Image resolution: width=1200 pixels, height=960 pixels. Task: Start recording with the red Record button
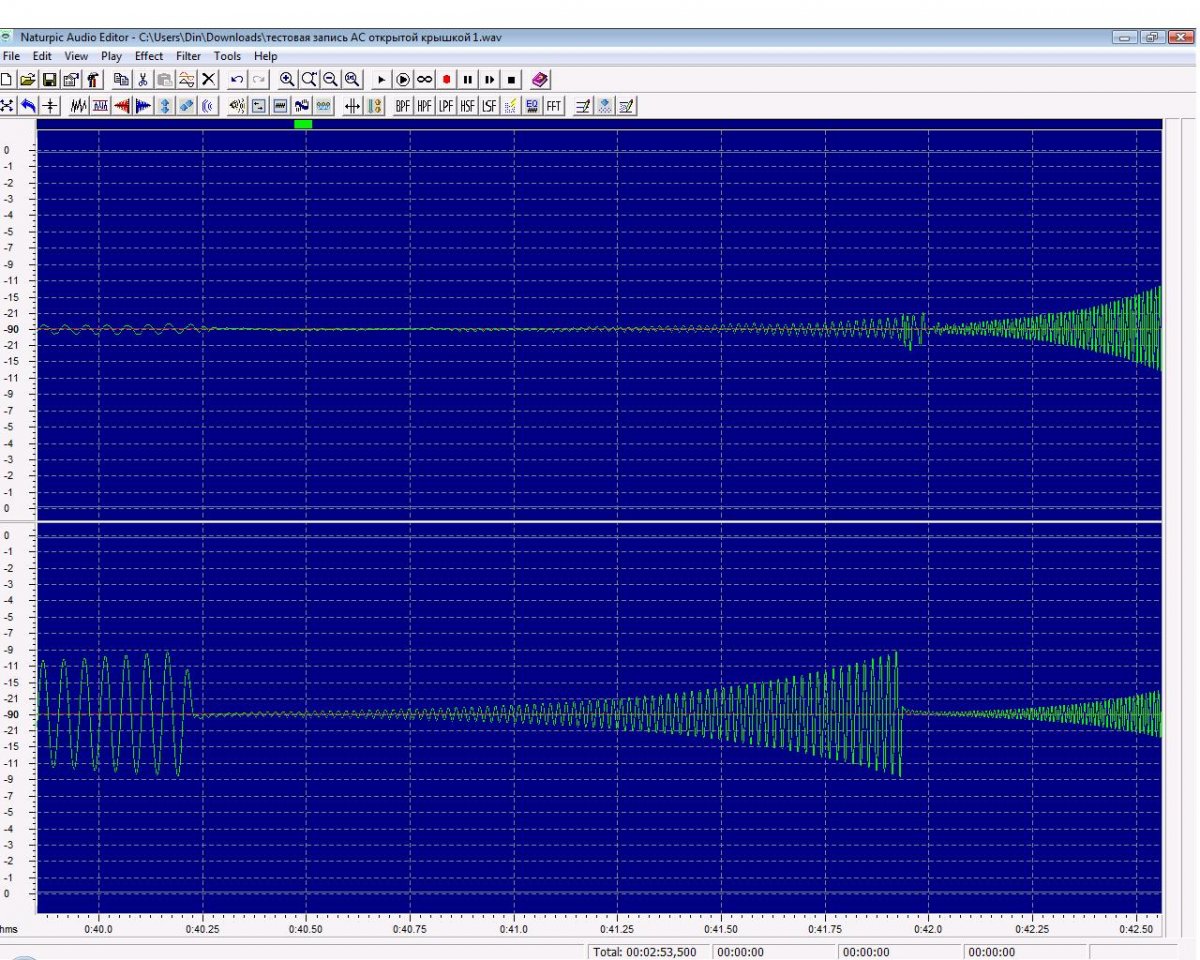(446, 79)
